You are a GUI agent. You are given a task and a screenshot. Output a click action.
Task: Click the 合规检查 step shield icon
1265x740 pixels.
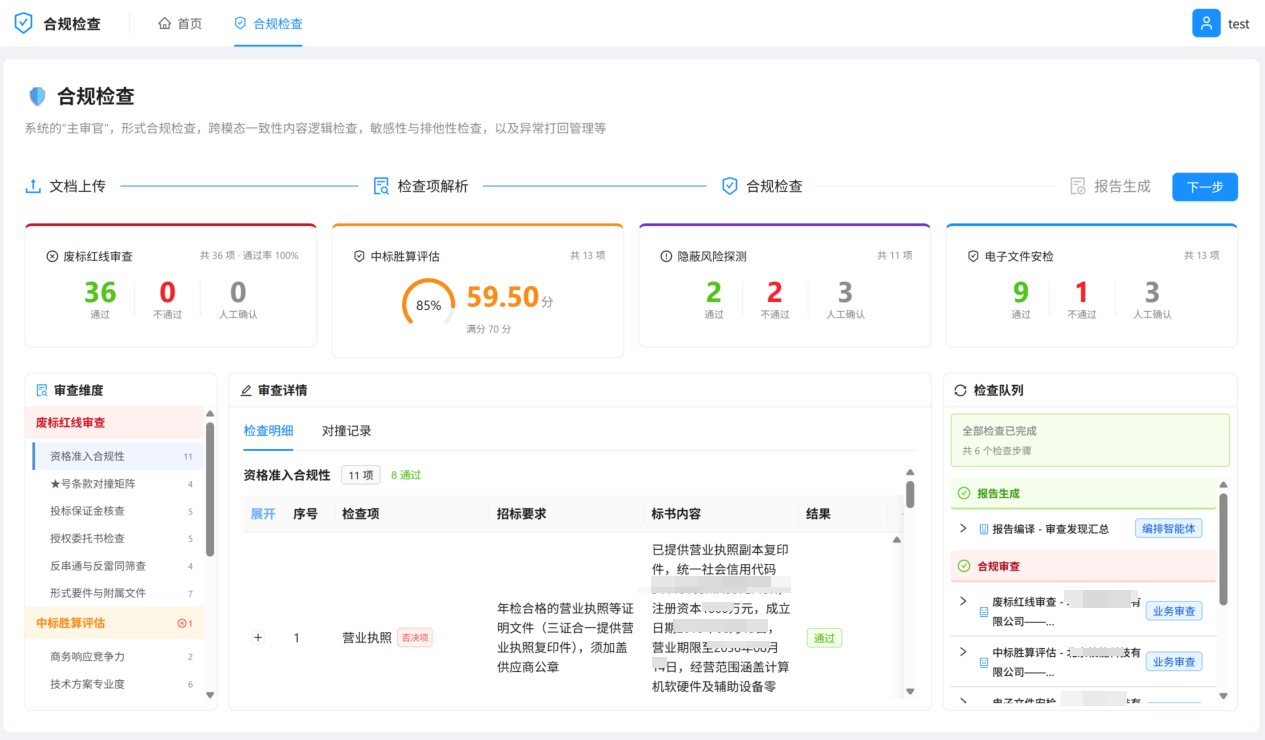pos(730,186)
